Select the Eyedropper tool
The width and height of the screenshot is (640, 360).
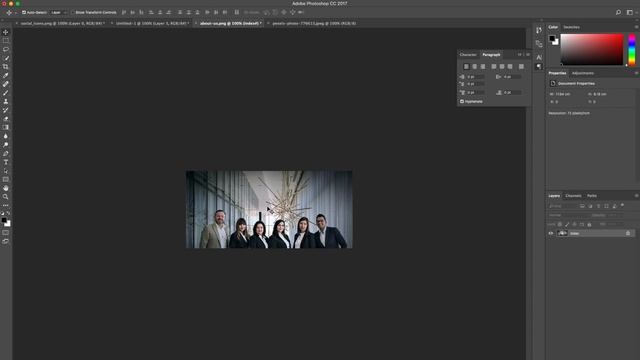6,76
